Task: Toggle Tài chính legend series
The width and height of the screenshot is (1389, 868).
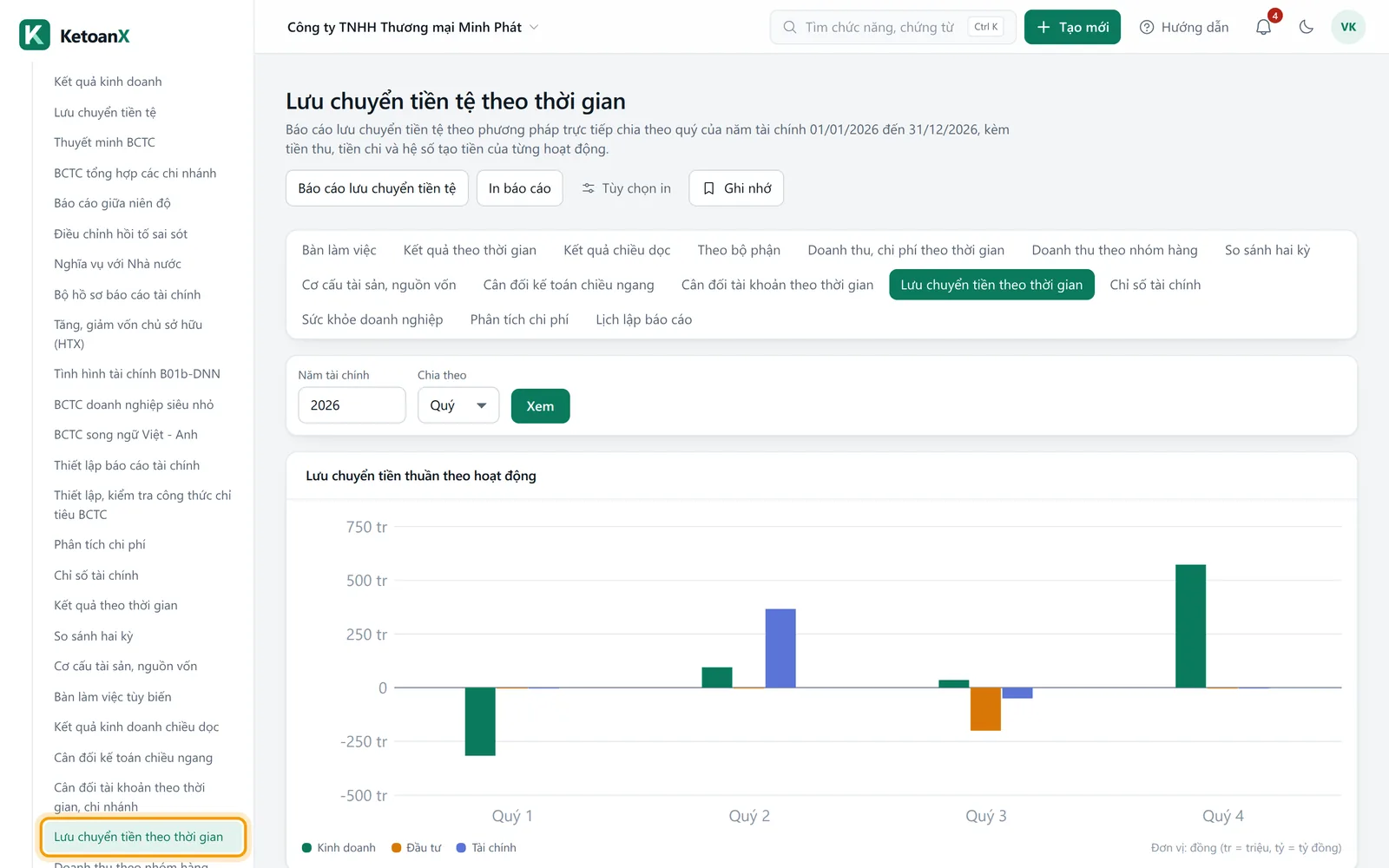Action: (486, 848)
